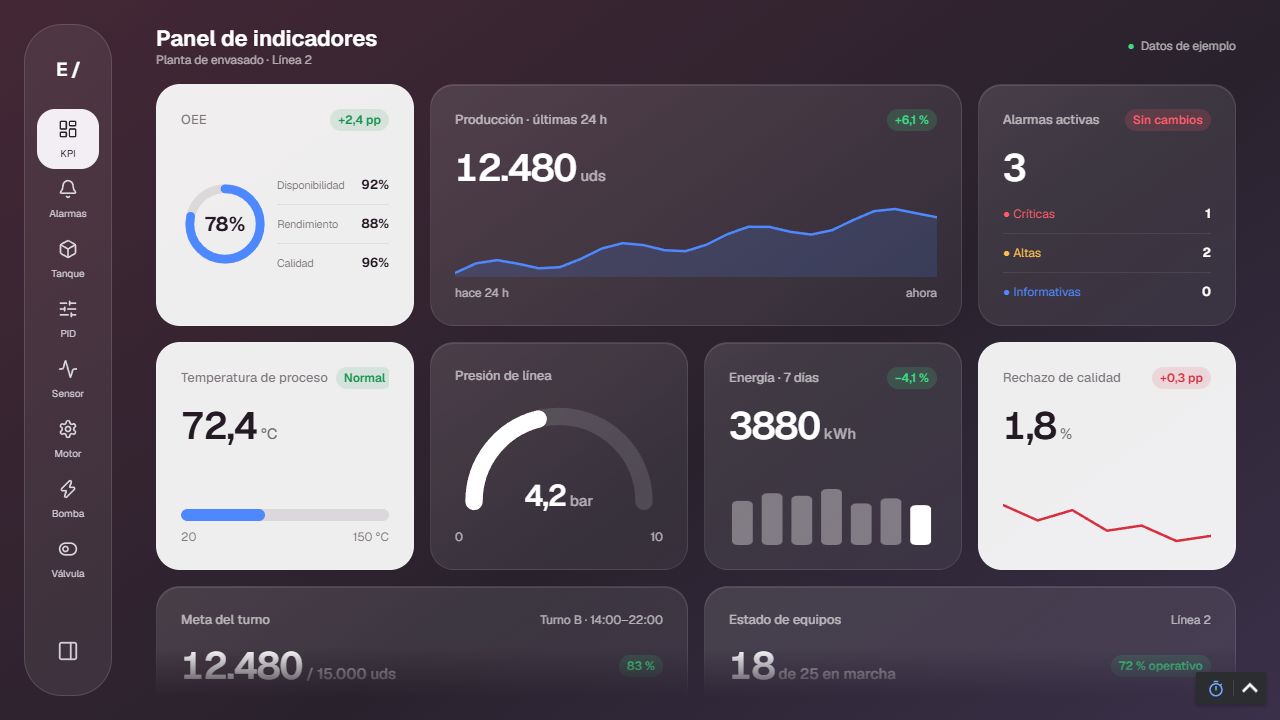Select the Críticas alarm row label
Viewport: 1280px width, 720px height.
[1029, 214]
